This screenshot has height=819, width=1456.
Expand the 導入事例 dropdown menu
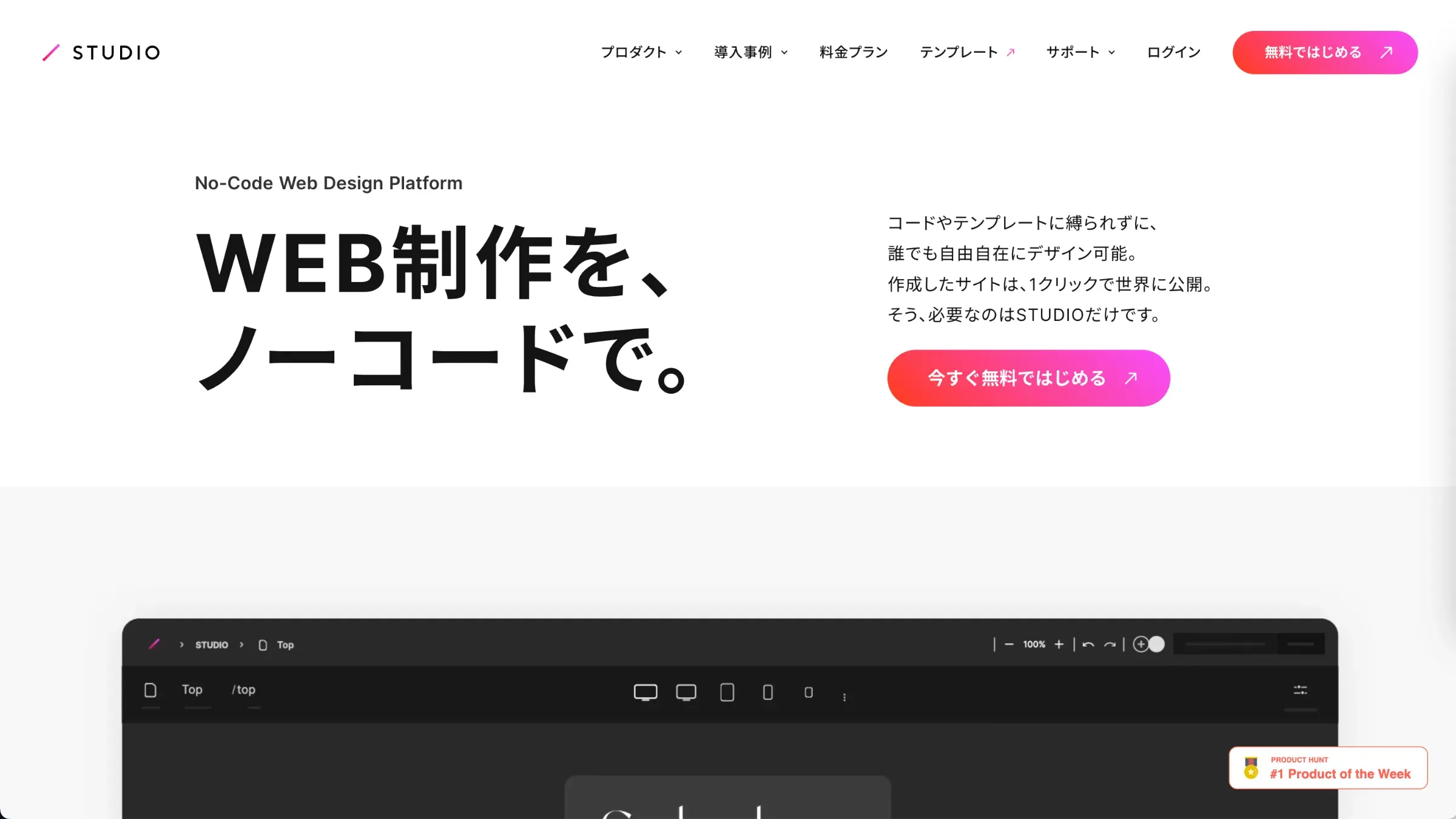point(750,53)
